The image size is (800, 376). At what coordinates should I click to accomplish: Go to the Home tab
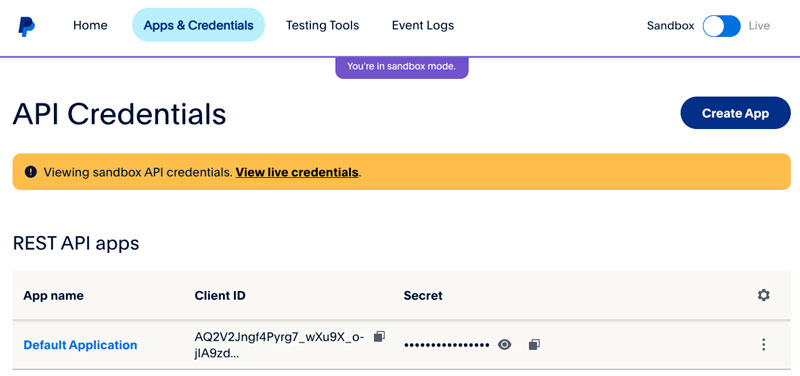click(90, 25)
